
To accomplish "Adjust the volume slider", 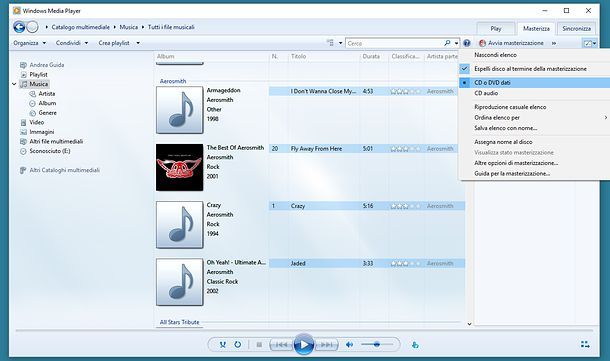I will point(377,344).
